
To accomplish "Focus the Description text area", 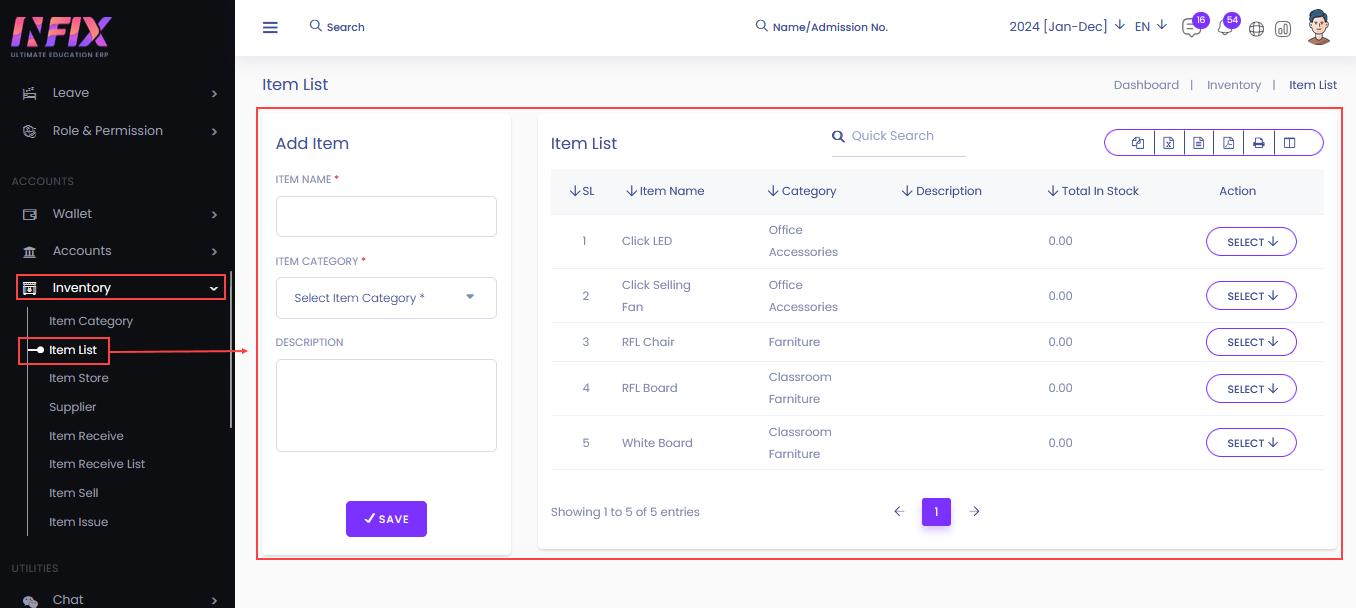I will pyautogui.click(x=386, y=405).
